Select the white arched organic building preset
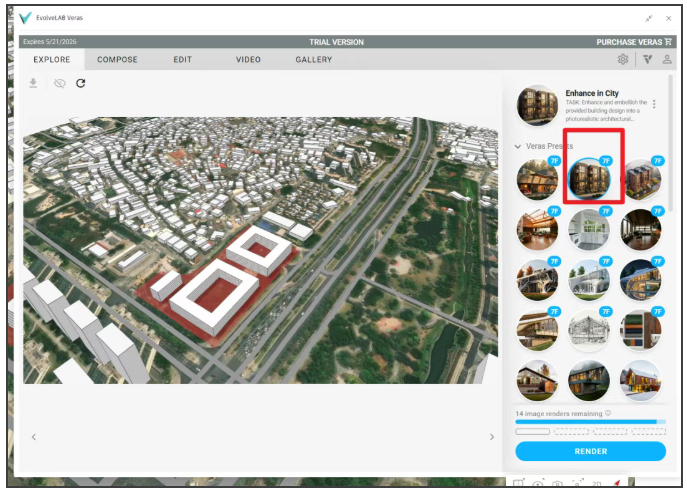Image resolution: width=687 pixels, height=493 pixels. (589, 280)
